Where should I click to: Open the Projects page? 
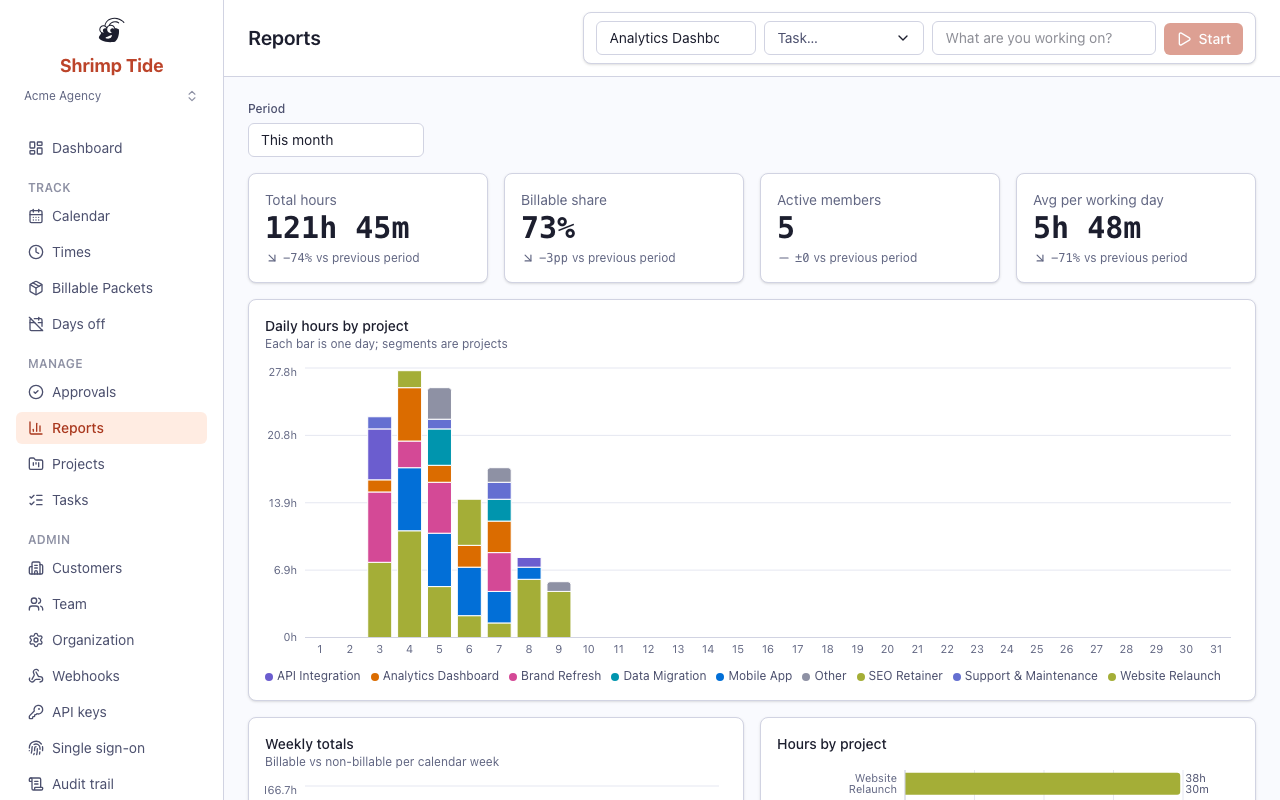pos(111,464)
